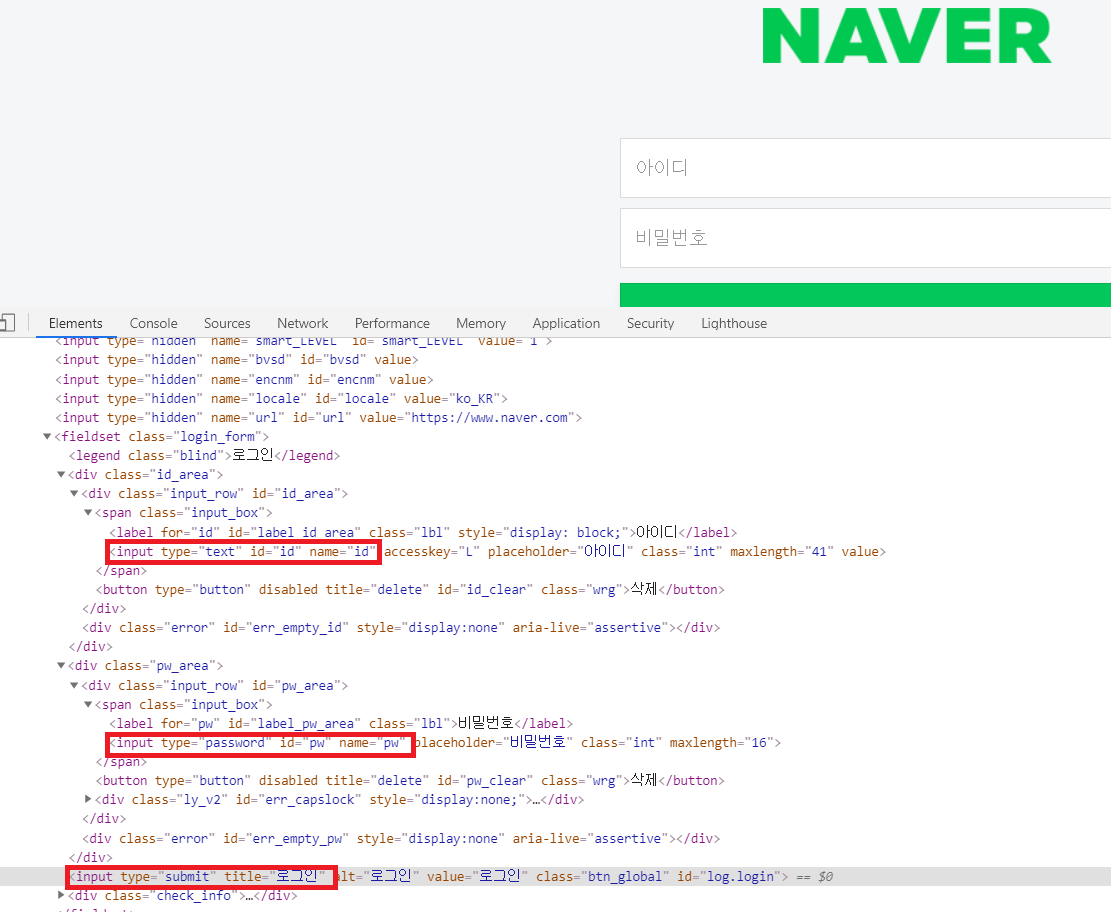1111x912 pixels.
Task: Focus the 아이디 input field
Action: (x=865, y=168)
